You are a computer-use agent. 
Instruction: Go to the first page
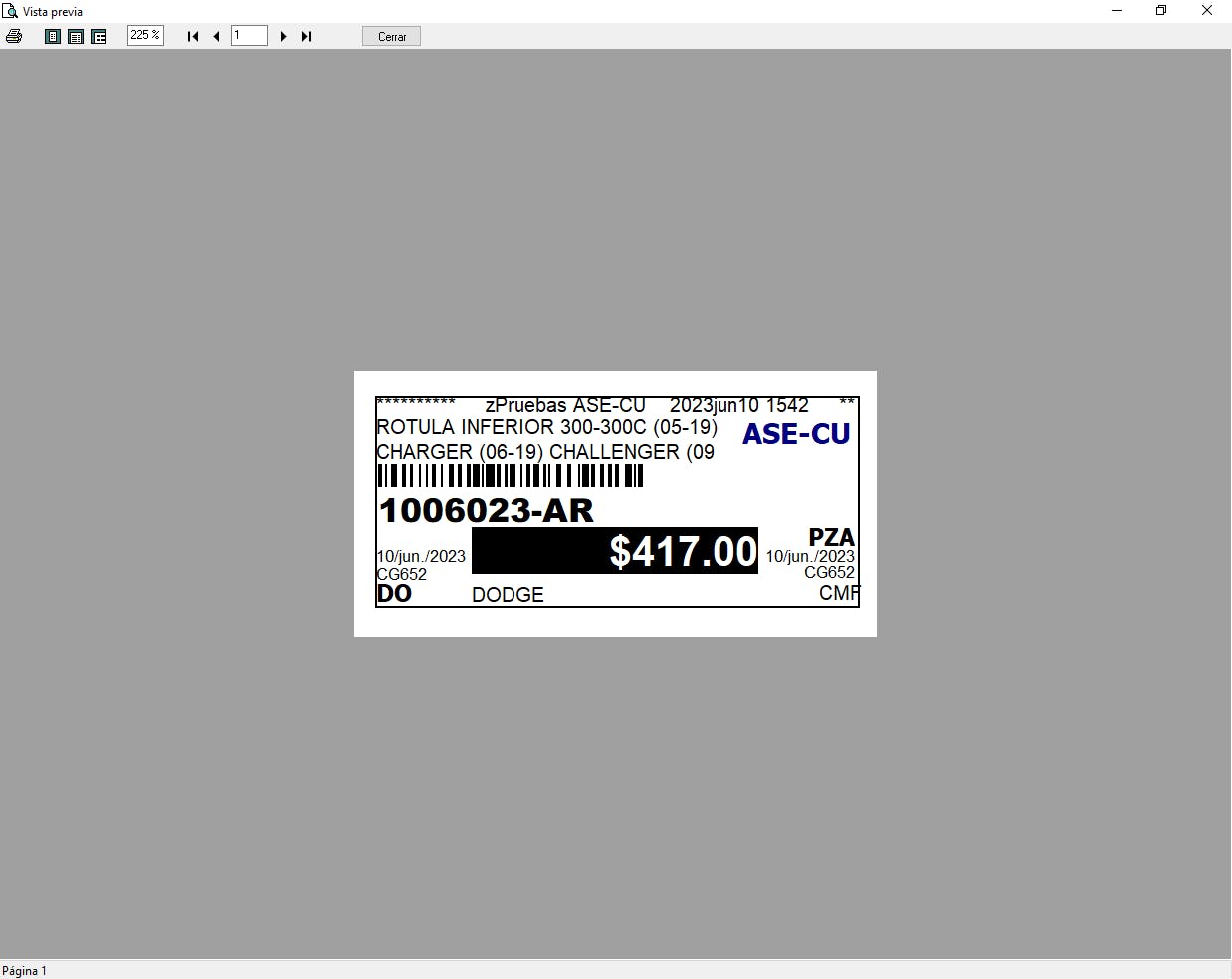click(193, 36)
